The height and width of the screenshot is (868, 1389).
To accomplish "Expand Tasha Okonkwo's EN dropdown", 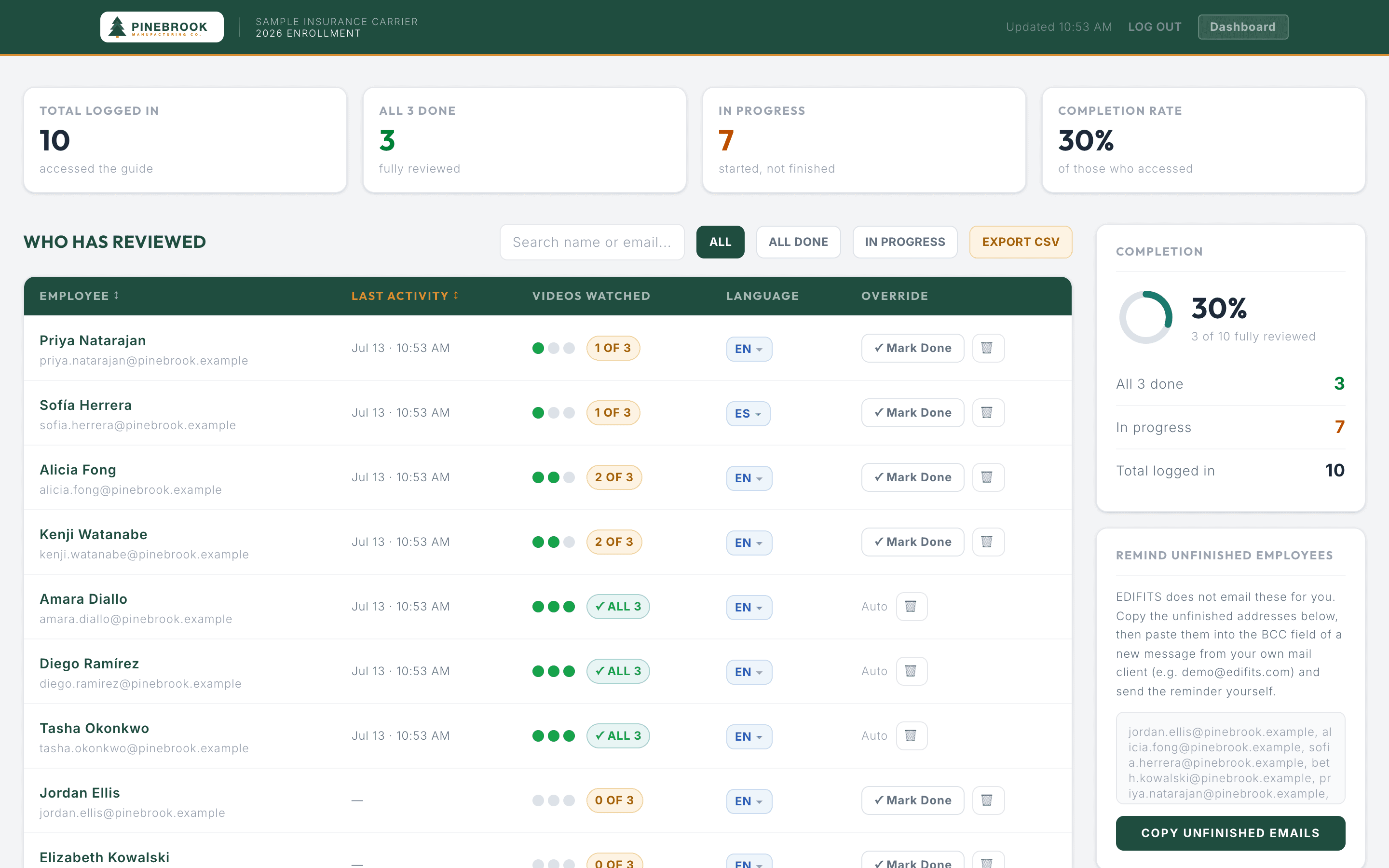I will [749, 736].
